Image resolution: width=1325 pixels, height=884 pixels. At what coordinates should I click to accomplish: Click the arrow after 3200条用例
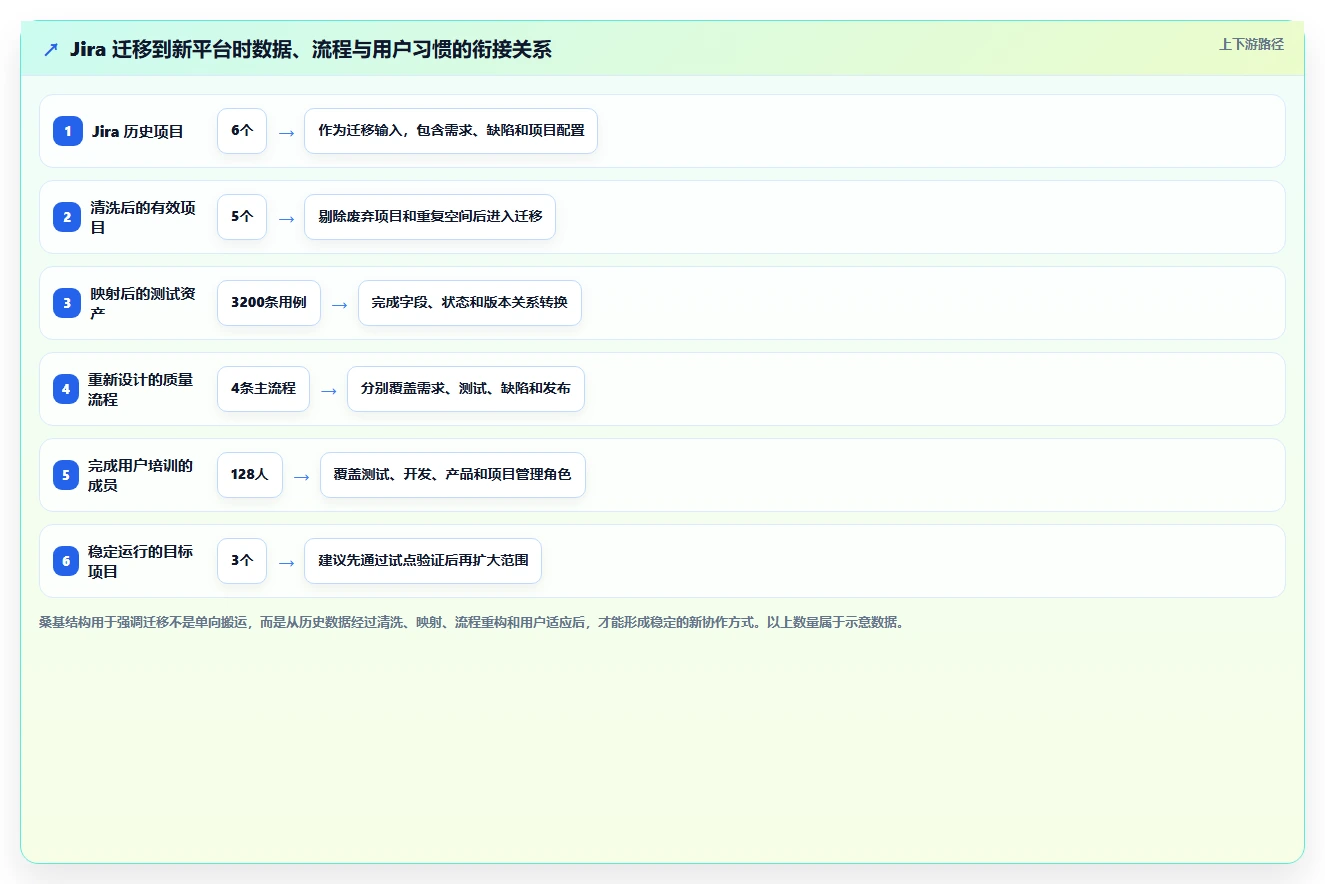[340, 304]
